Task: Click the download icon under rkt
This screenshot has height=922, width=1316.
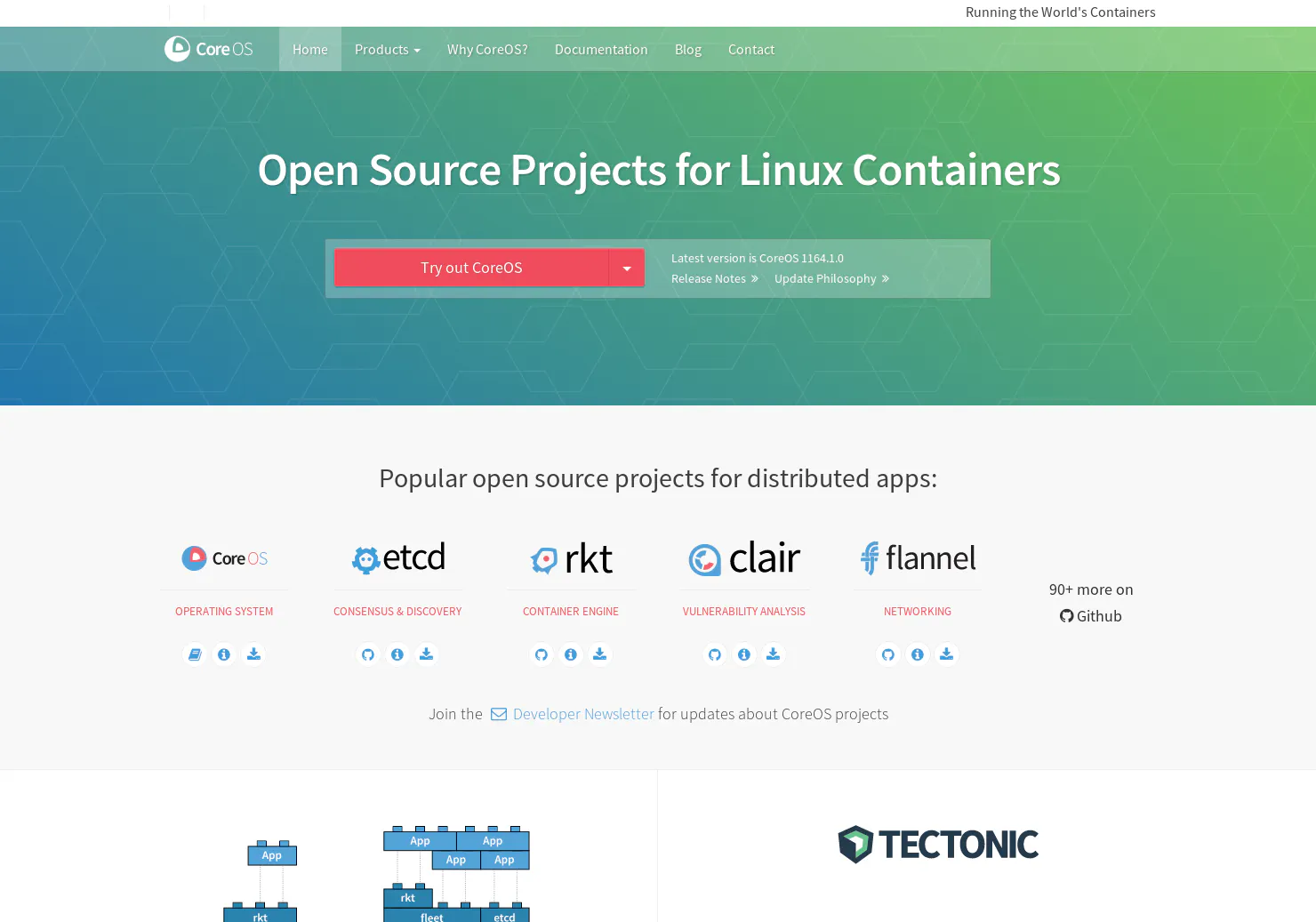Action: 600,654
